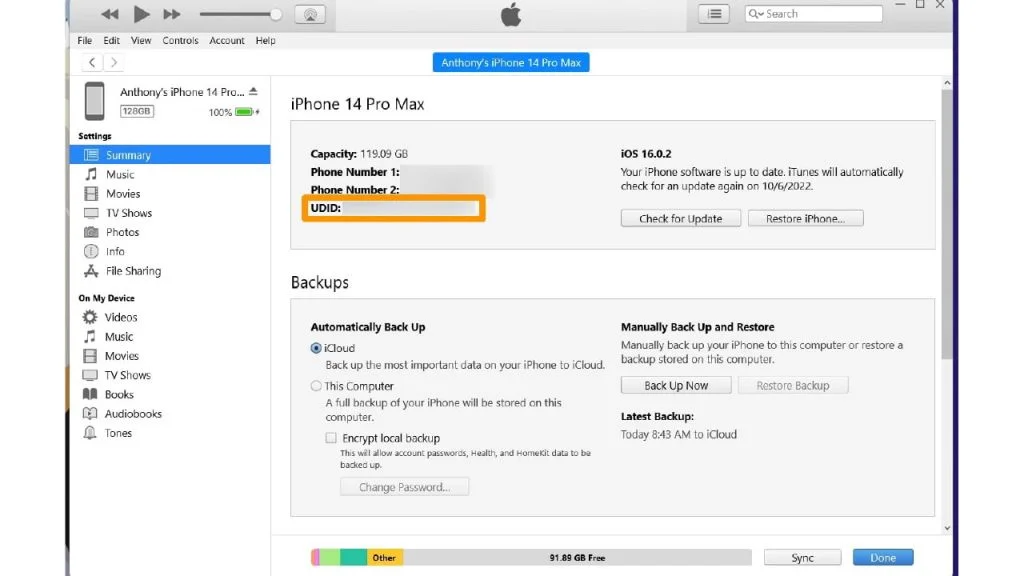The height and width of the screenshot is (576, 1024).
Task: Open the View menu
Action: (140, 40)
